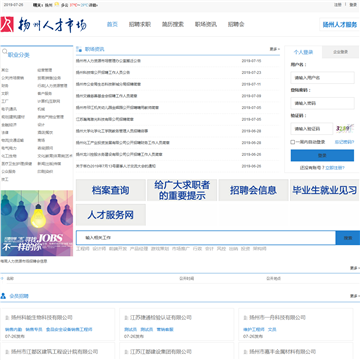
Task: Click the weather cloud icon in top bar
Action: (x=57, y=5)
